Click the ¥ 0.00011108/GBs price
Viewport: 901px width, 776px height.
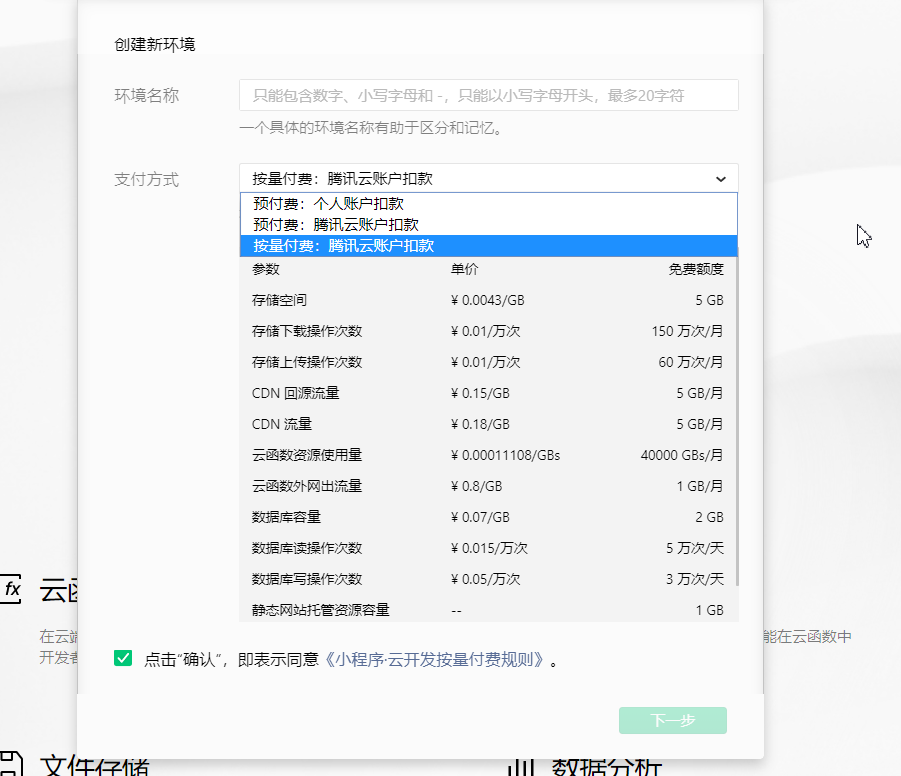pyautogui.click(x=506, y=455)
